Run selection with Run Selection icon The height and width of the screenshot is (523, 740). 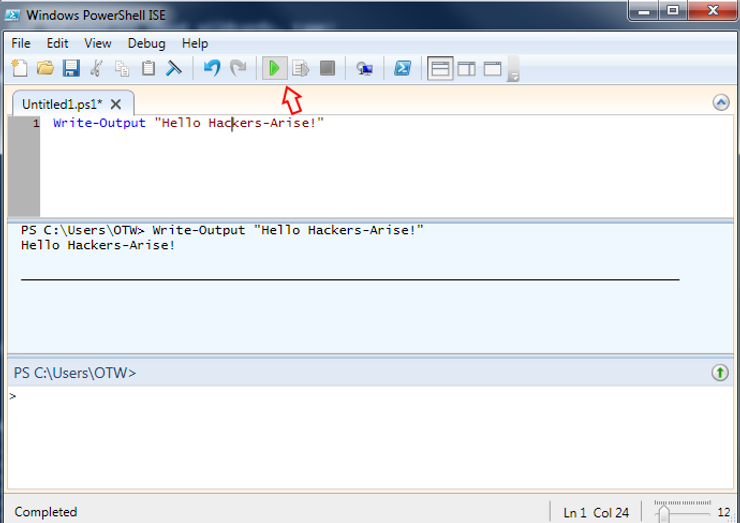(x=301, y=68)
